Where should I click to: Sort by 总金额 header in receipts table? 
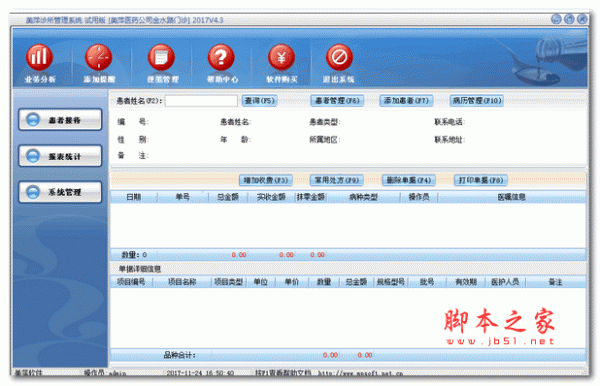tap(228, 197)
